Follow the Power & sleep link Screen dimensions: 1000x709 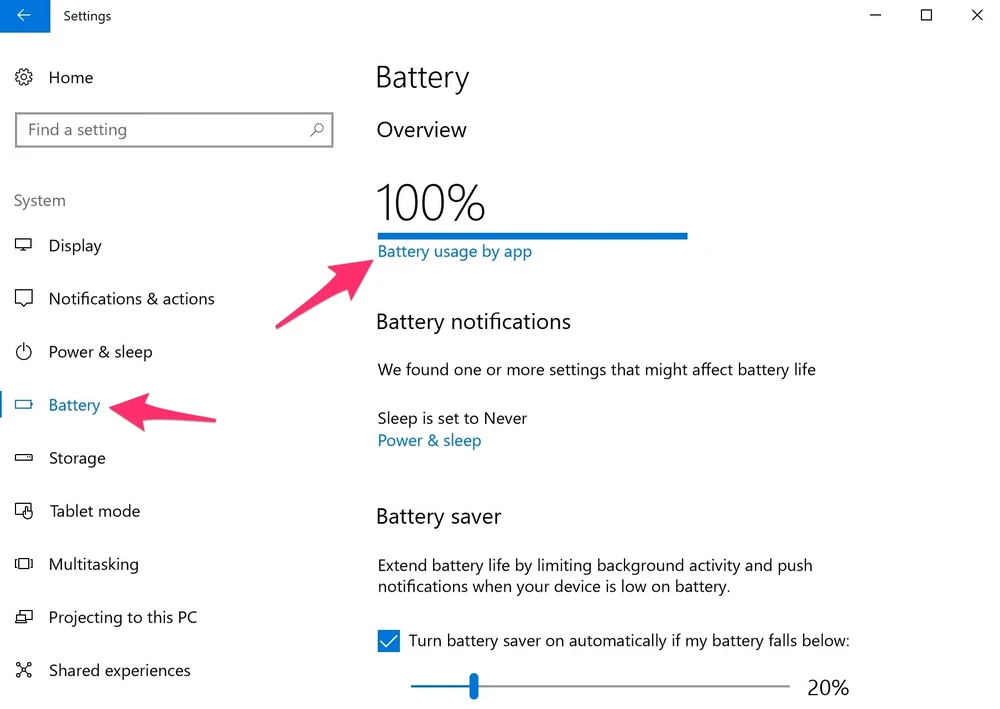click(x=429, y=441)
